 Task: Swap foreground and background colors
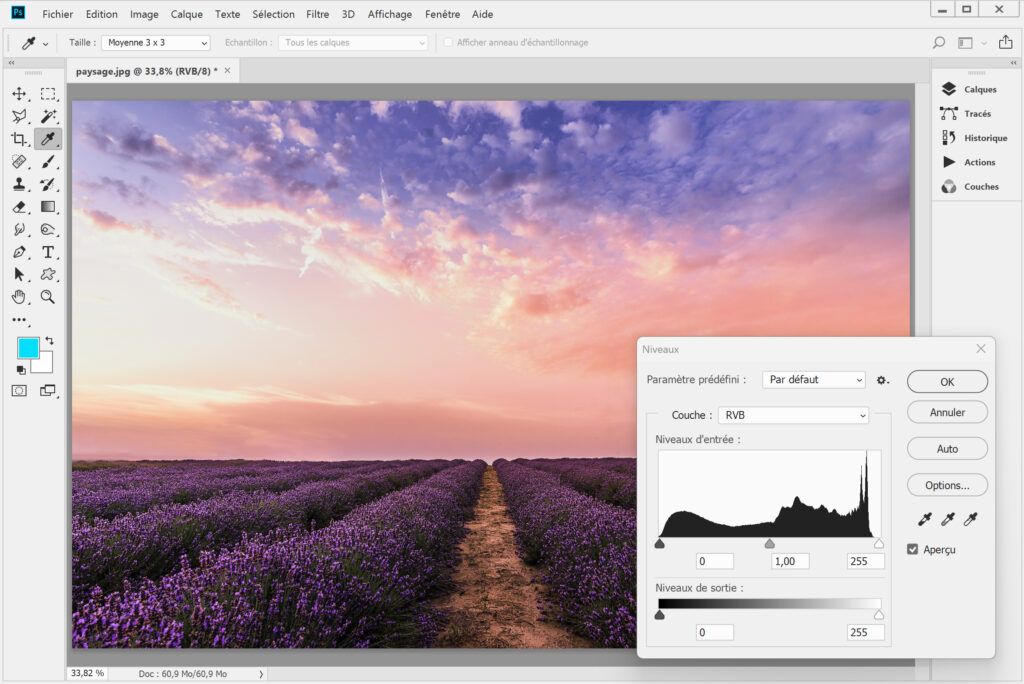tap(50, 341)
